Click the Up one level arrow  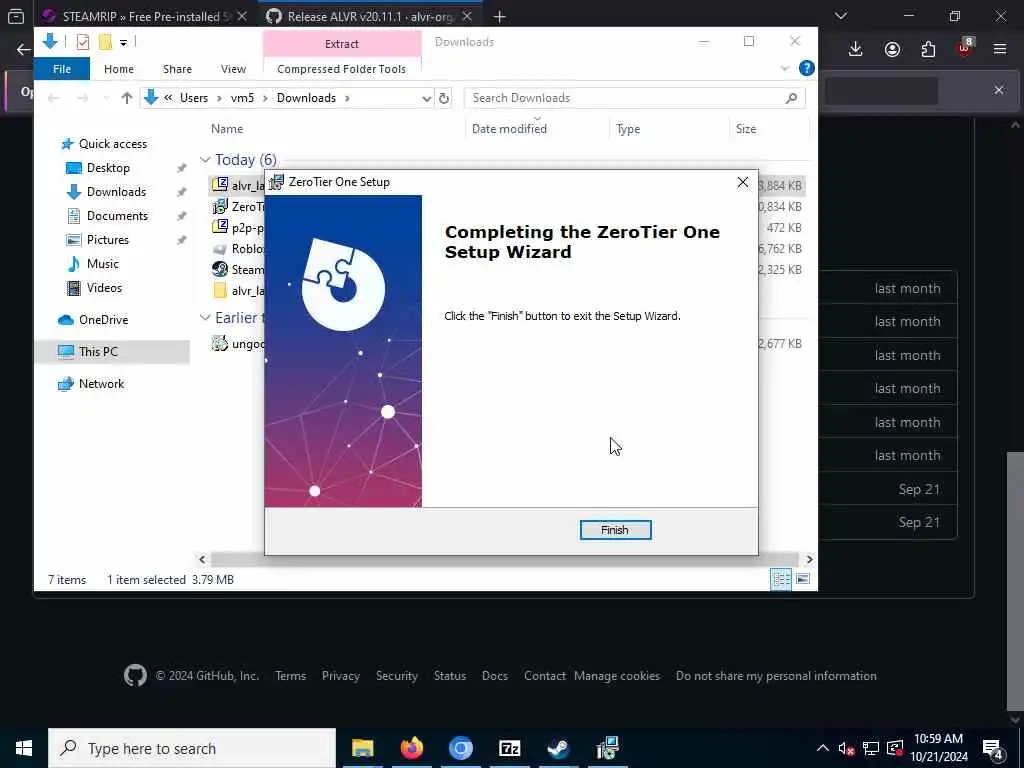(x=127, y=98)
